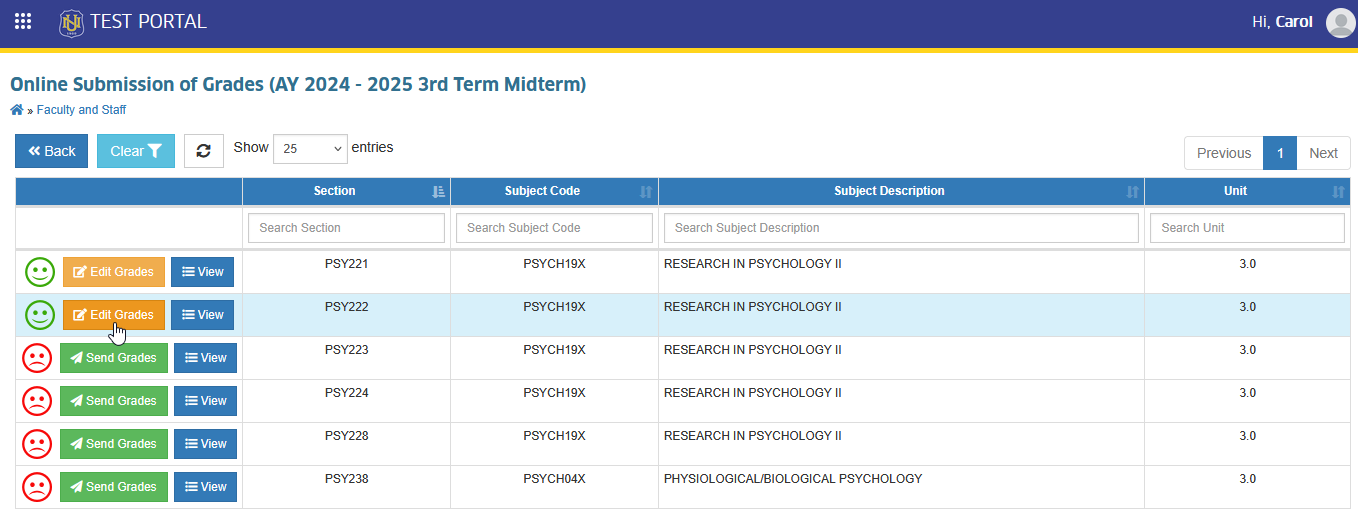
Task: View grades for section PSY223
Action: (x=205, y=358)
